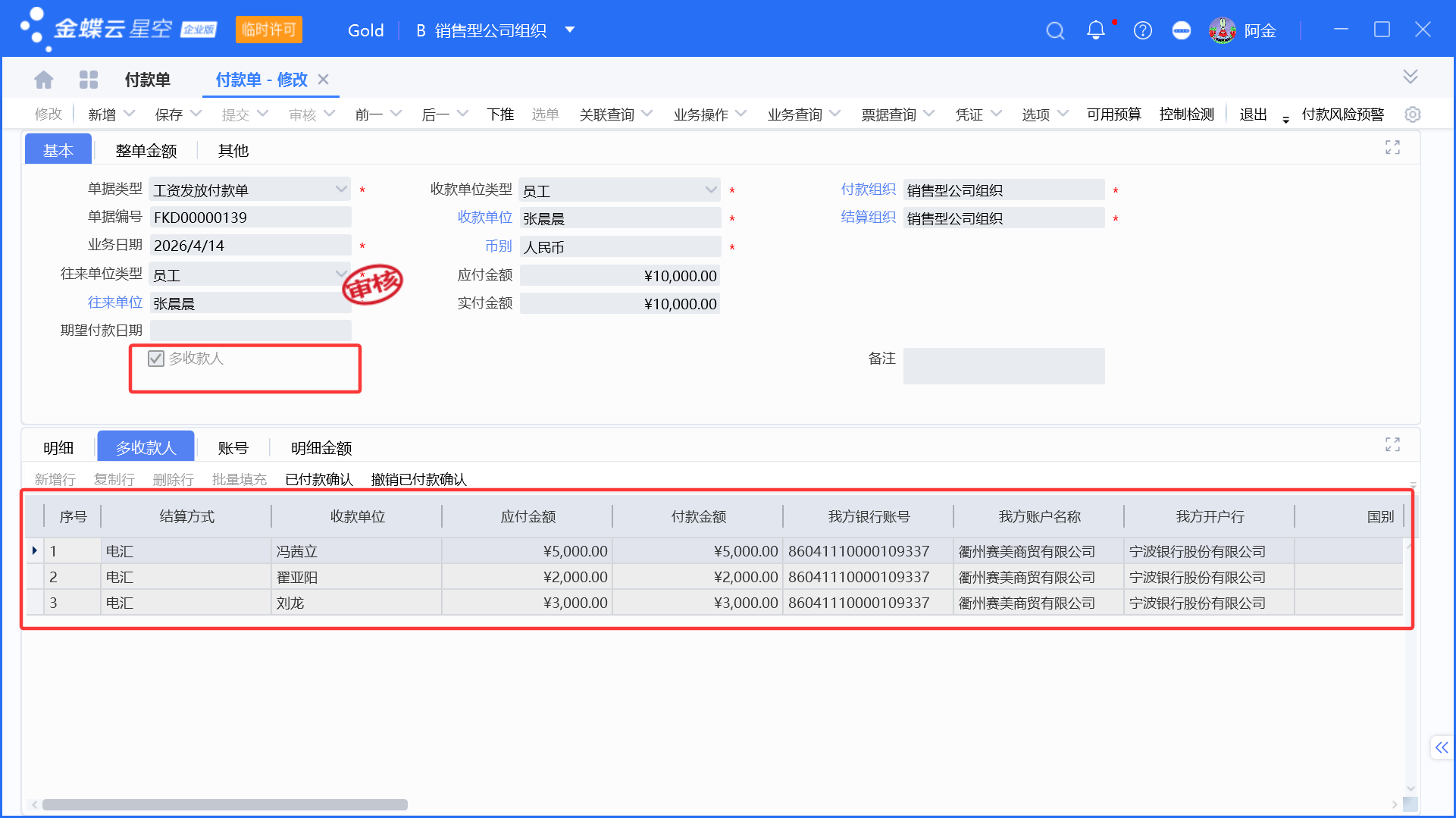Click 付款金额 column header
The height and width of the screenshot is (818, 1456).
click(x=698, y=517)
